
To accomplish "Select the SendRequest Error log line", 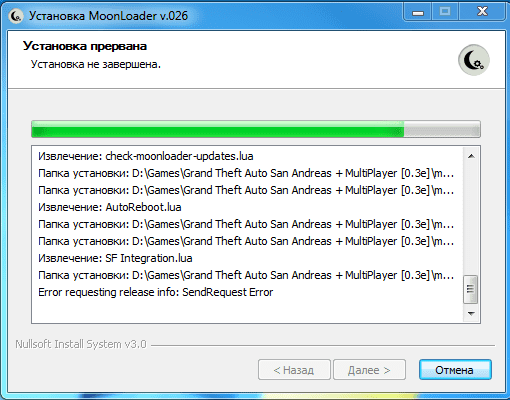I will point(156,292).
